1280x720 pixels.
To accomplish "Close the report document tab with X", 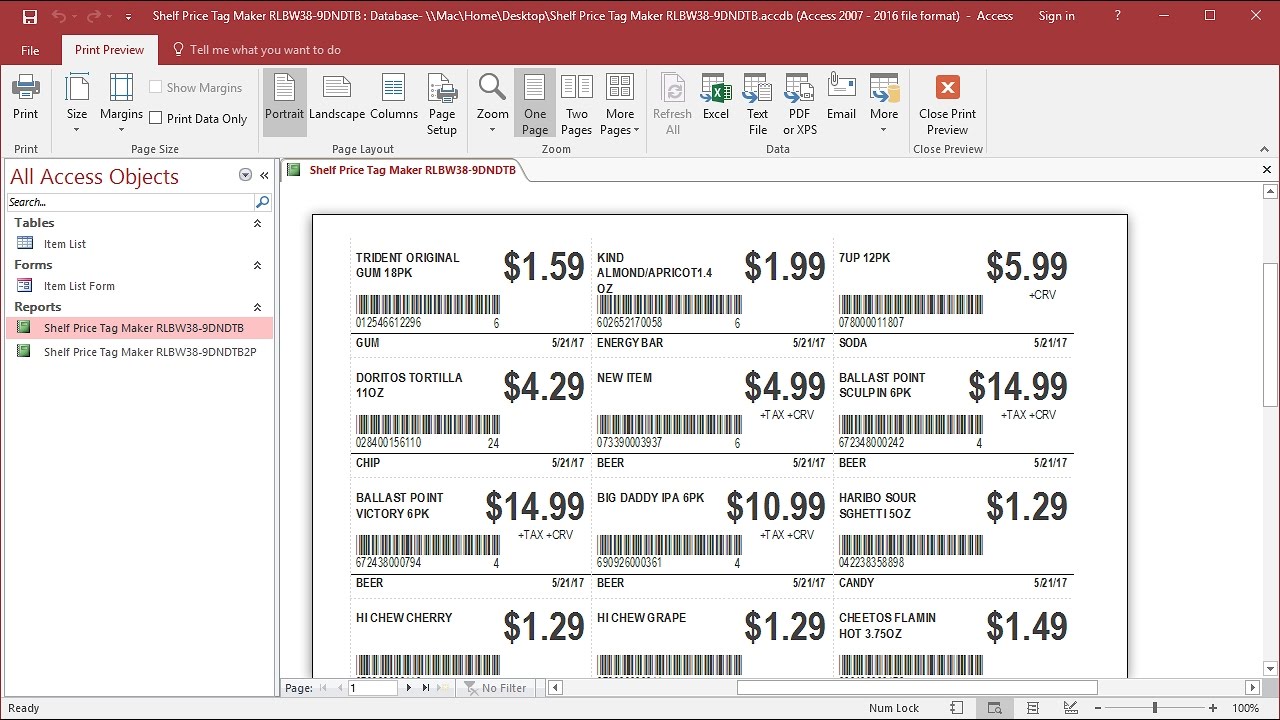I will point(1267,170).
